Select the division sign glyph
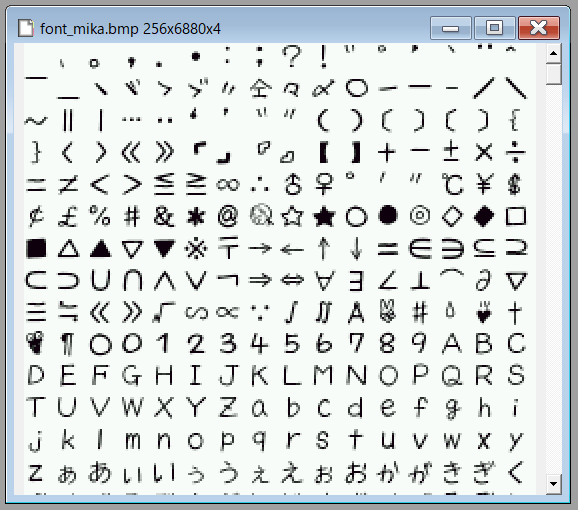Screen dimensions: 578x510 click(515, 151)
